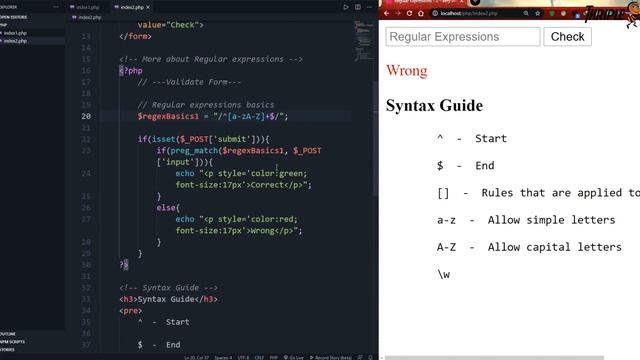
Task: Click the Regular Expressions input field
Action: (463, 37)
